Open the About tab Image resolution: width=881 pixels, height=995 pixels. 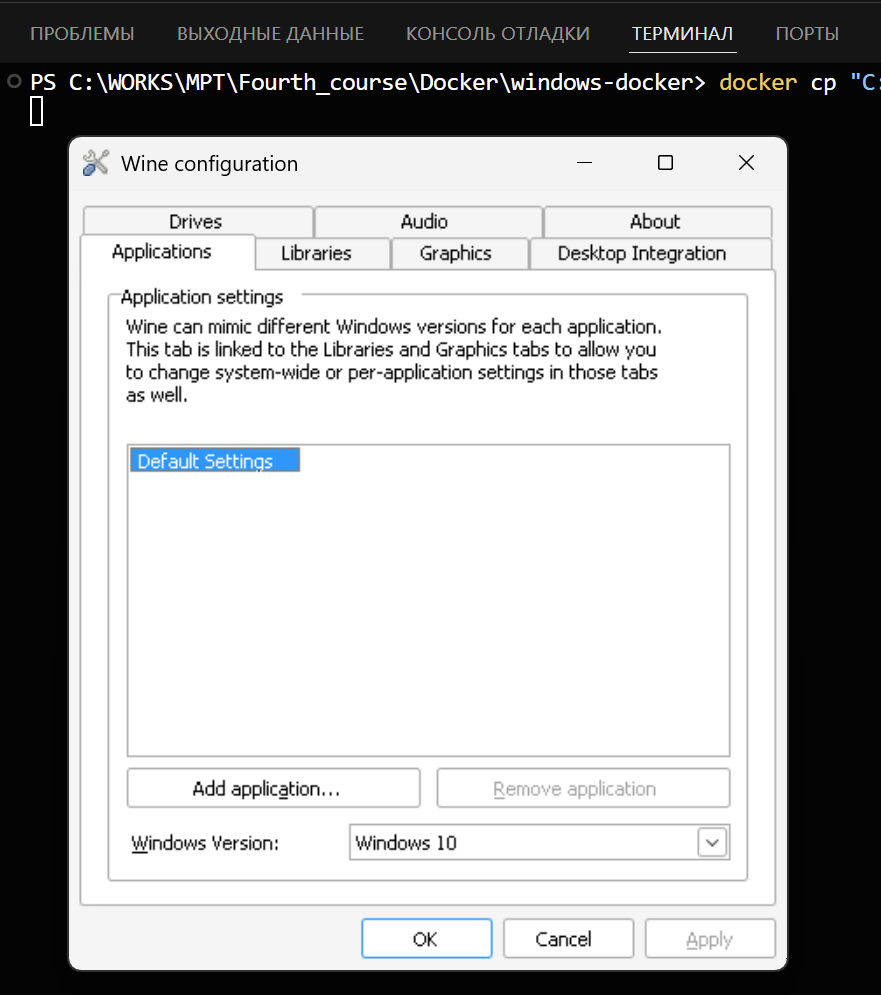(658, 221)
